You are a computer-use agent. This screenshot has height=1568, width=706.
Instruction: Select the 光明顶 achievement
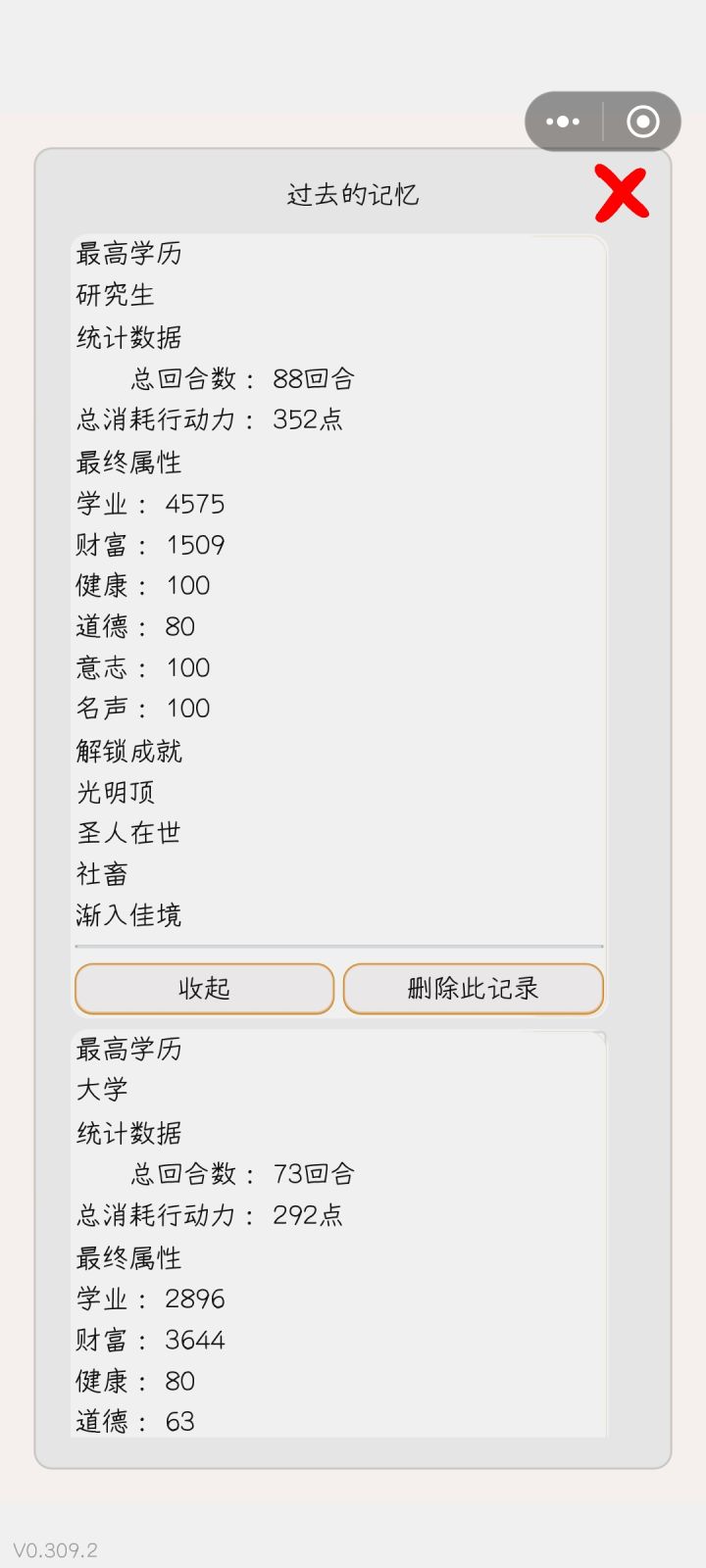pos(116,792)
